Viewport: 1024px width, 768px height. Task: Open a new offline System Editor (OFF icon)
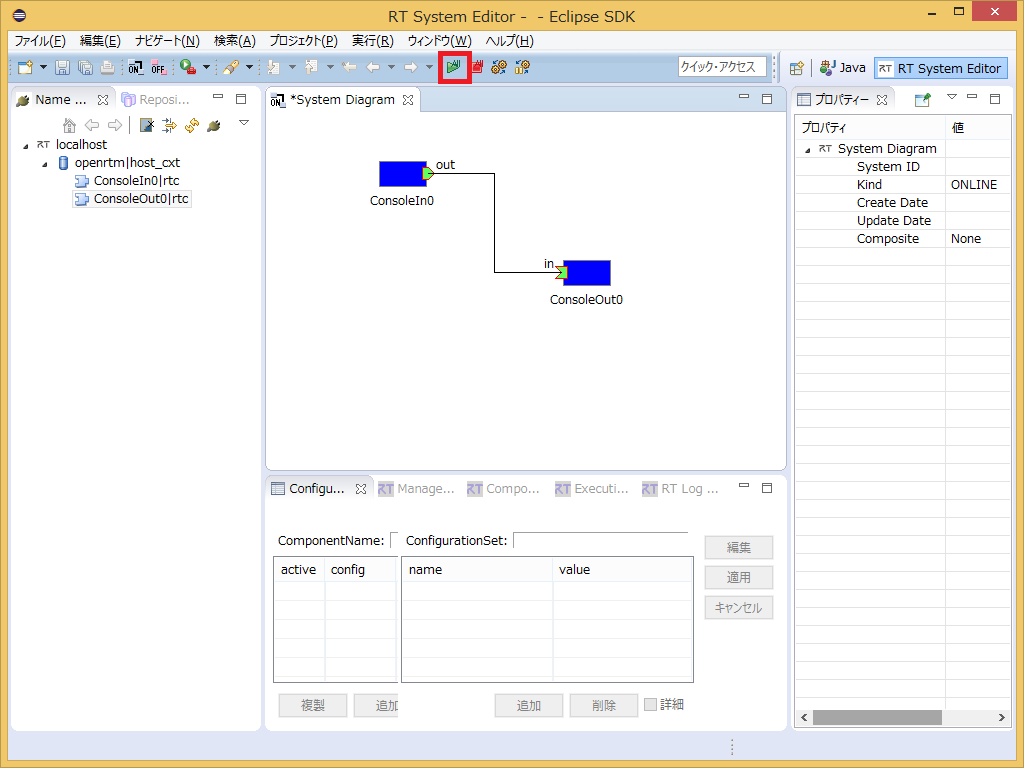pyautogui.click(x=158, y=67)
